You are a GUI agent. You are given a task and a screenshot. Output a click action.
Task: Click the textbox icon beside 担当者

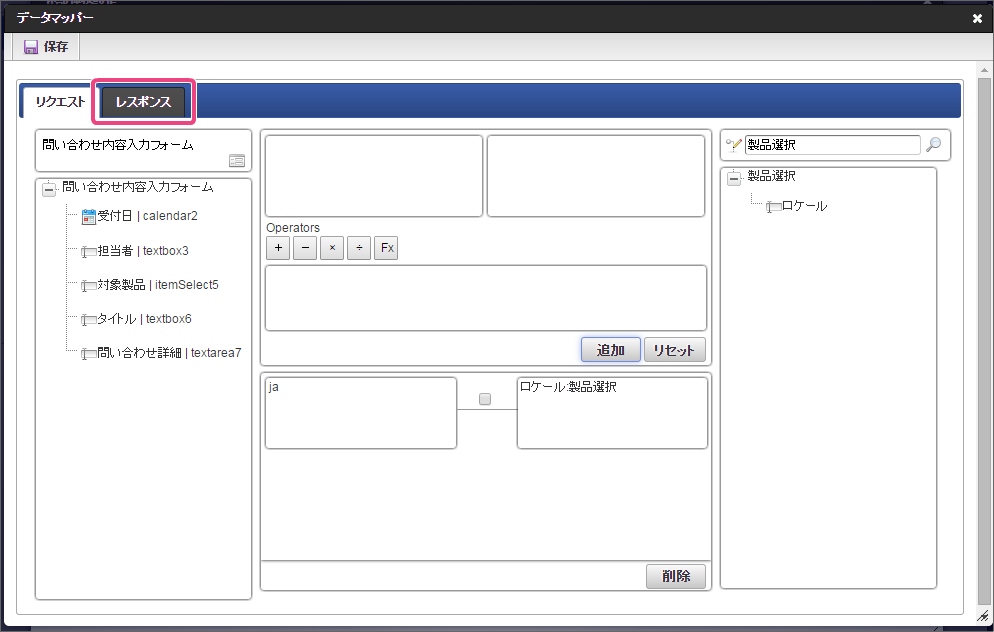point(89,252)
